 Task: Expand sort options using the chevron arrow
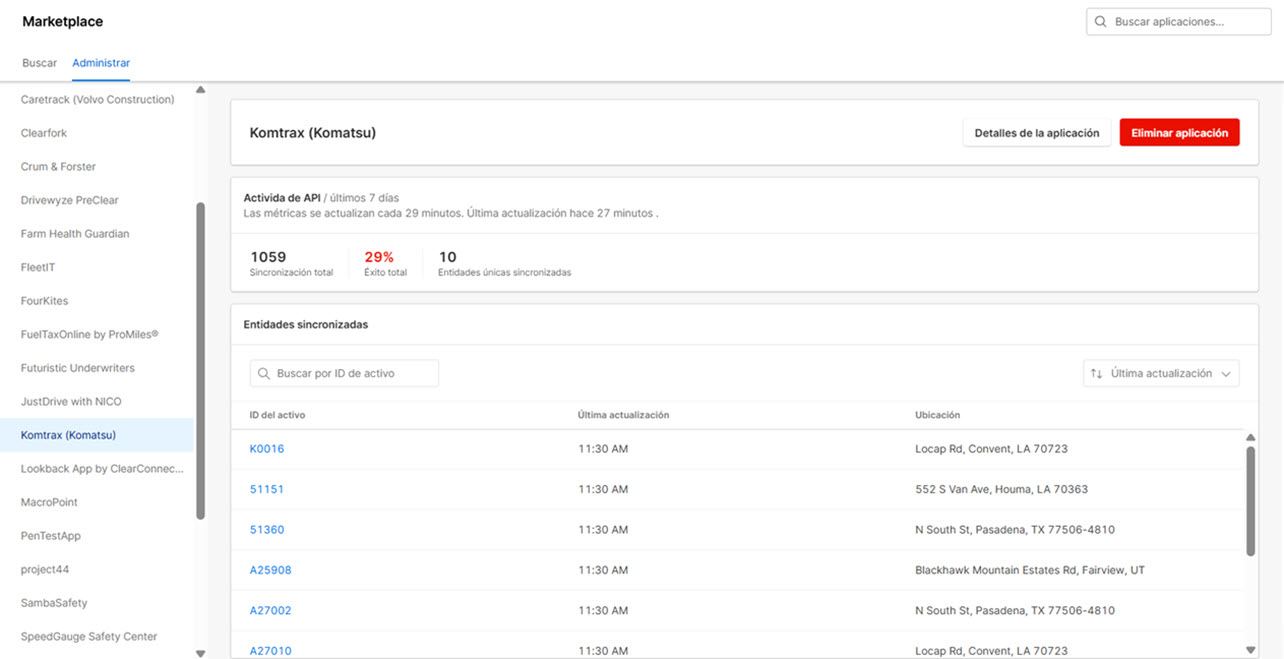tap(1226, 374)
